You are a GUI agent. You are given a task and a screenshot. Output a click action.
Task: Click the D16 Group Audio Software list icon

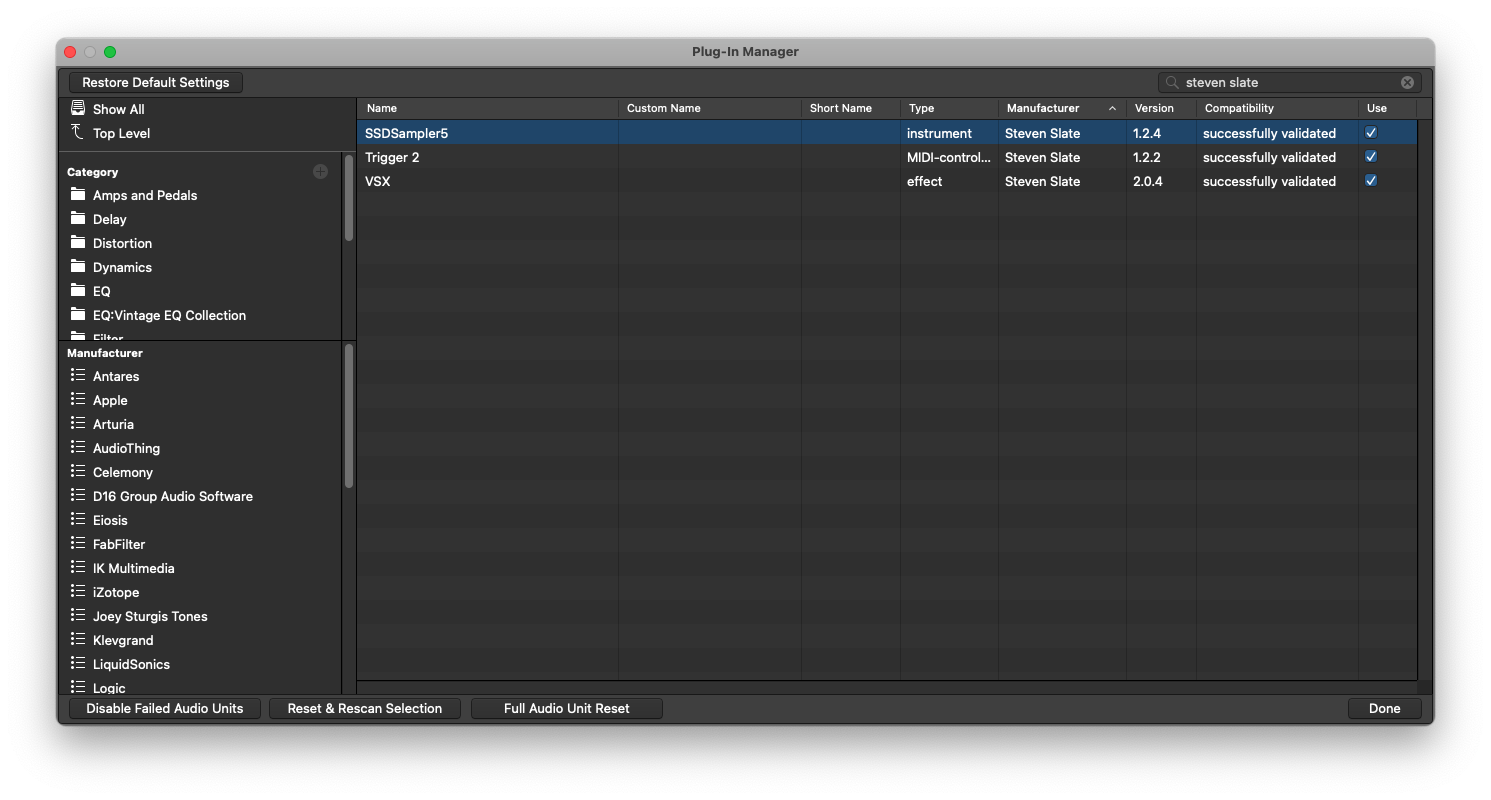click(78, 495)
